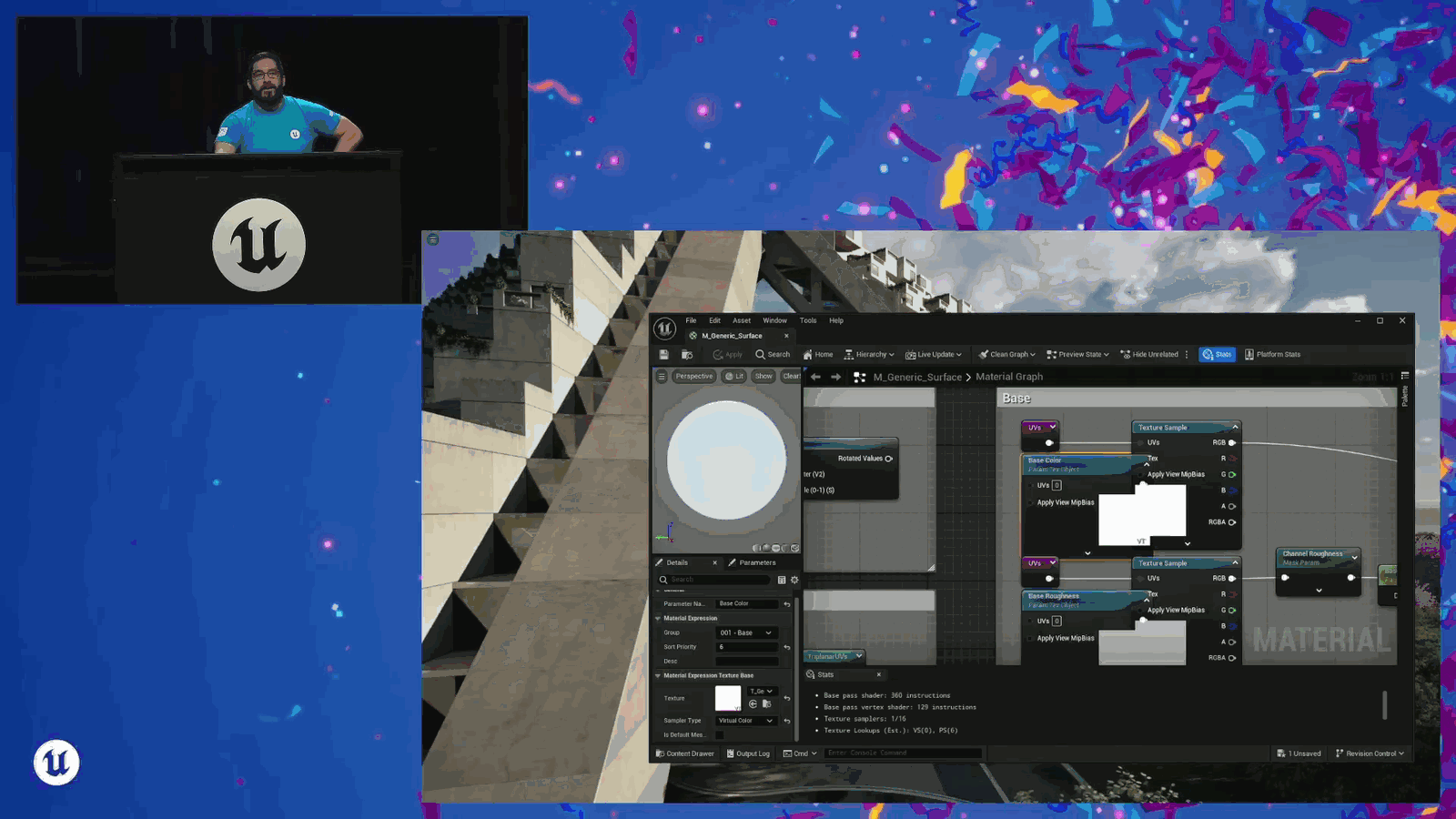This screenshot has width=1456, height=819.
Task: Toggle Hide Unrelated nodes
Action: click(x=1149, y=355)
